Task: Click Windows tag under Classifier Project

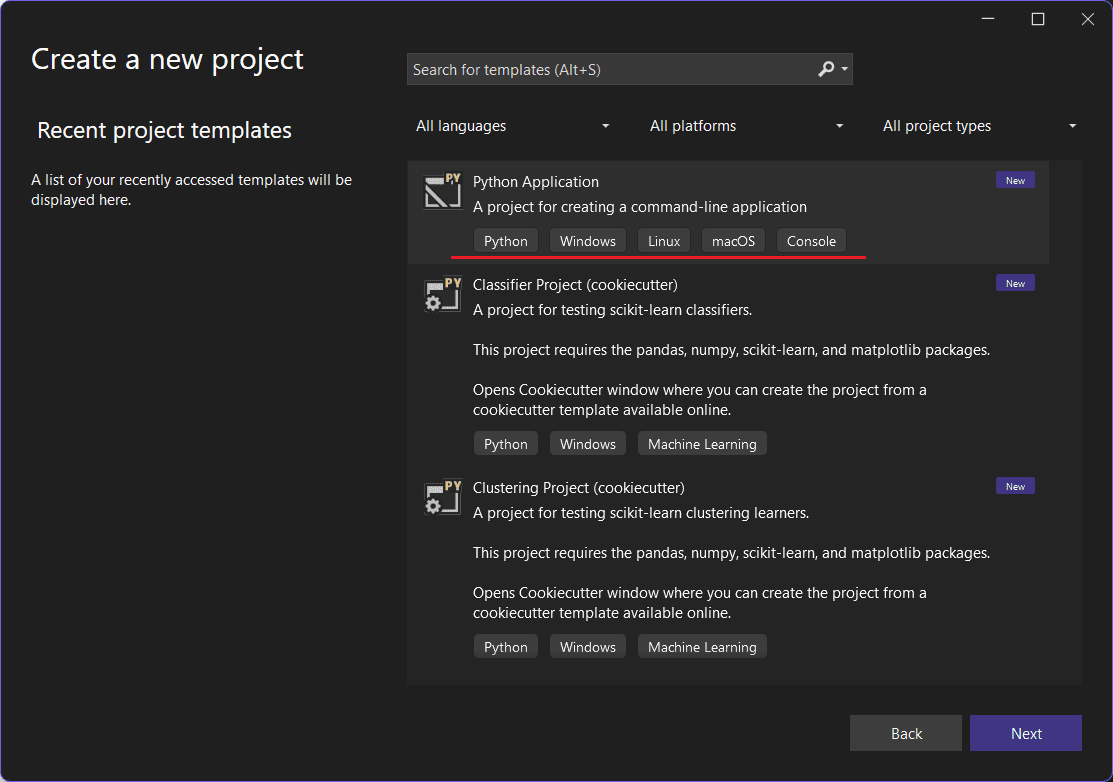Action: [588, 444]
